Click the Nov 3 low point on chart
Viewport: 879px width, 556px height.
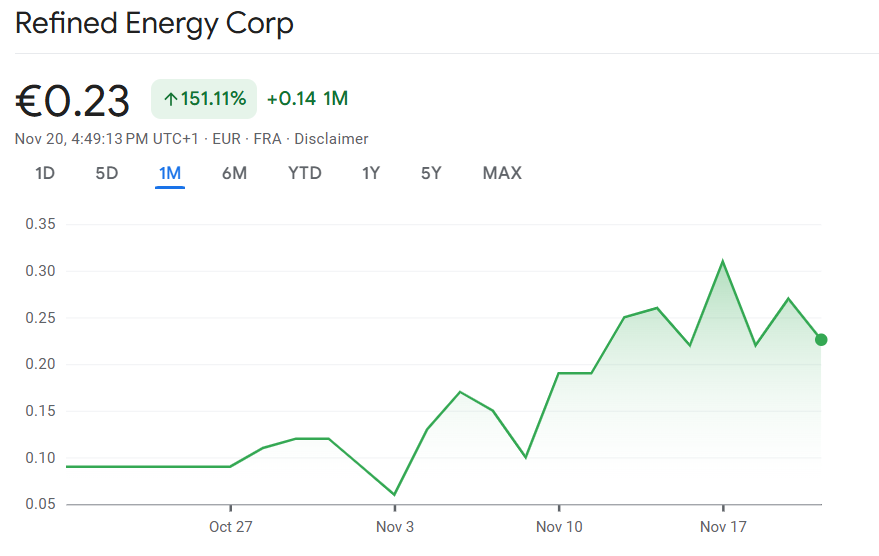(x=394, y=494)
